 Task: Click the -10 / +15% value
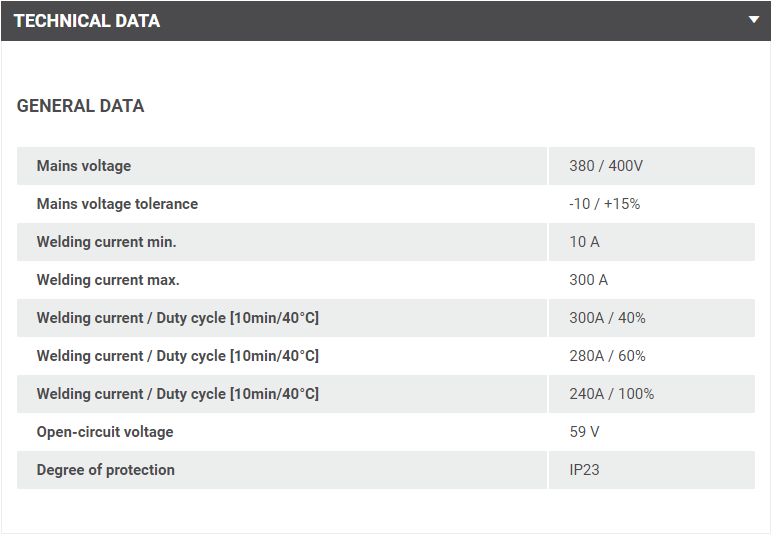coord(604,204)
